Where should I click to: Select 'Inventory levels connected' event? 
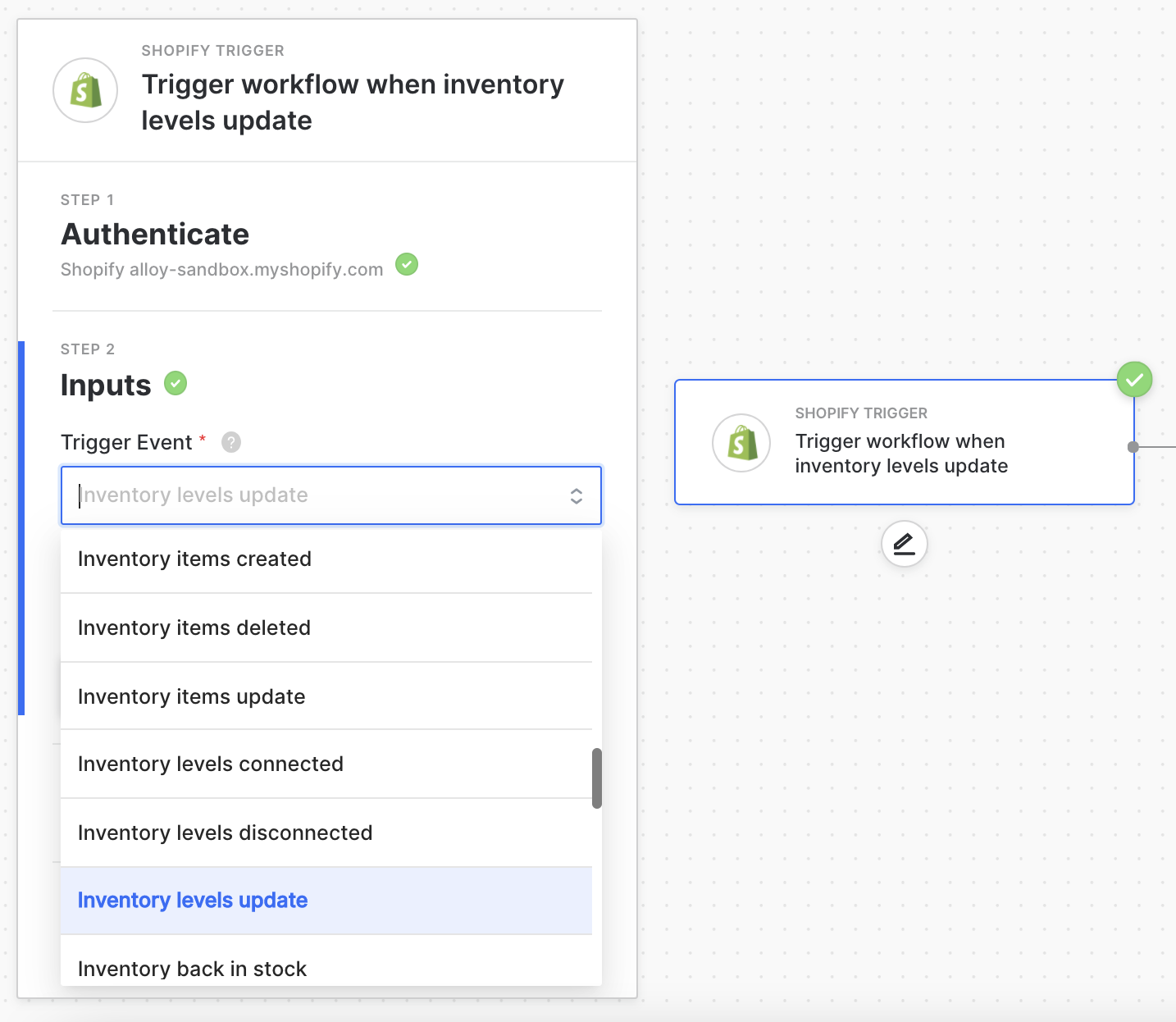(211, 764)
